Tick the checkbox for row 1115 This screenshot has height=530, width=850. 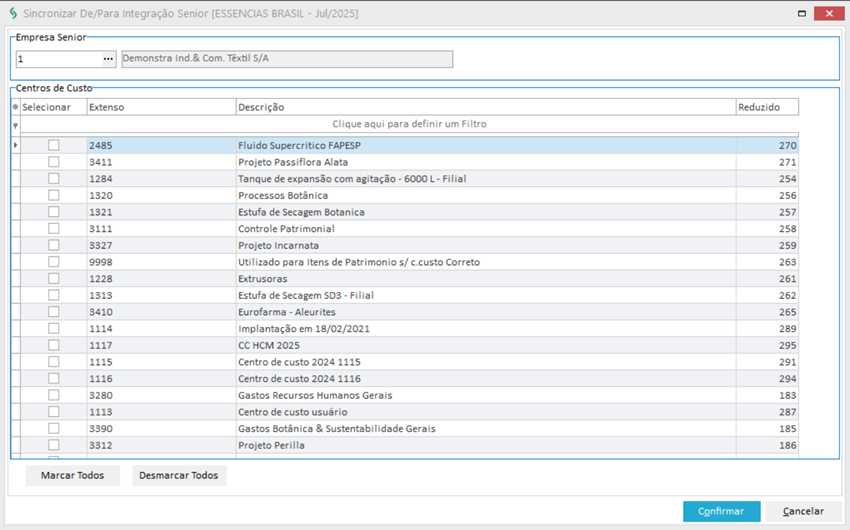[54, 362]
